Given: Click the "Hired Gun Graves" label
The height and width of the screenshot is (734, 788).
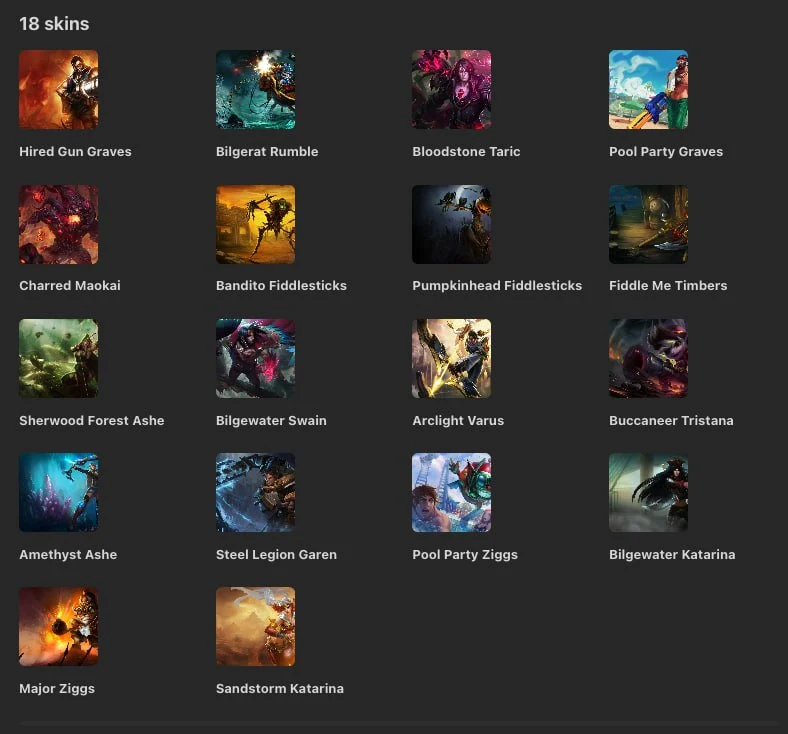Looking at the screenshot, I should [x=75, y=151].
